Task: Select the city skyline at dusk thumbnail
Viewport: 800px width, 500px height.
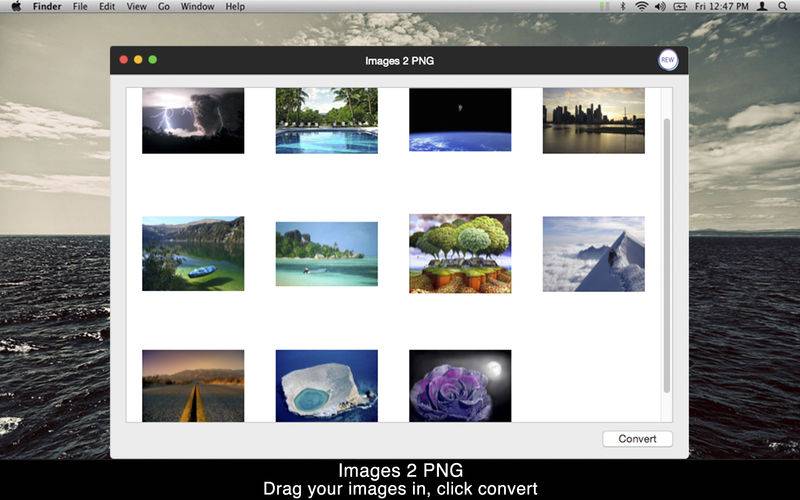Action: click(x=593, y=121)
